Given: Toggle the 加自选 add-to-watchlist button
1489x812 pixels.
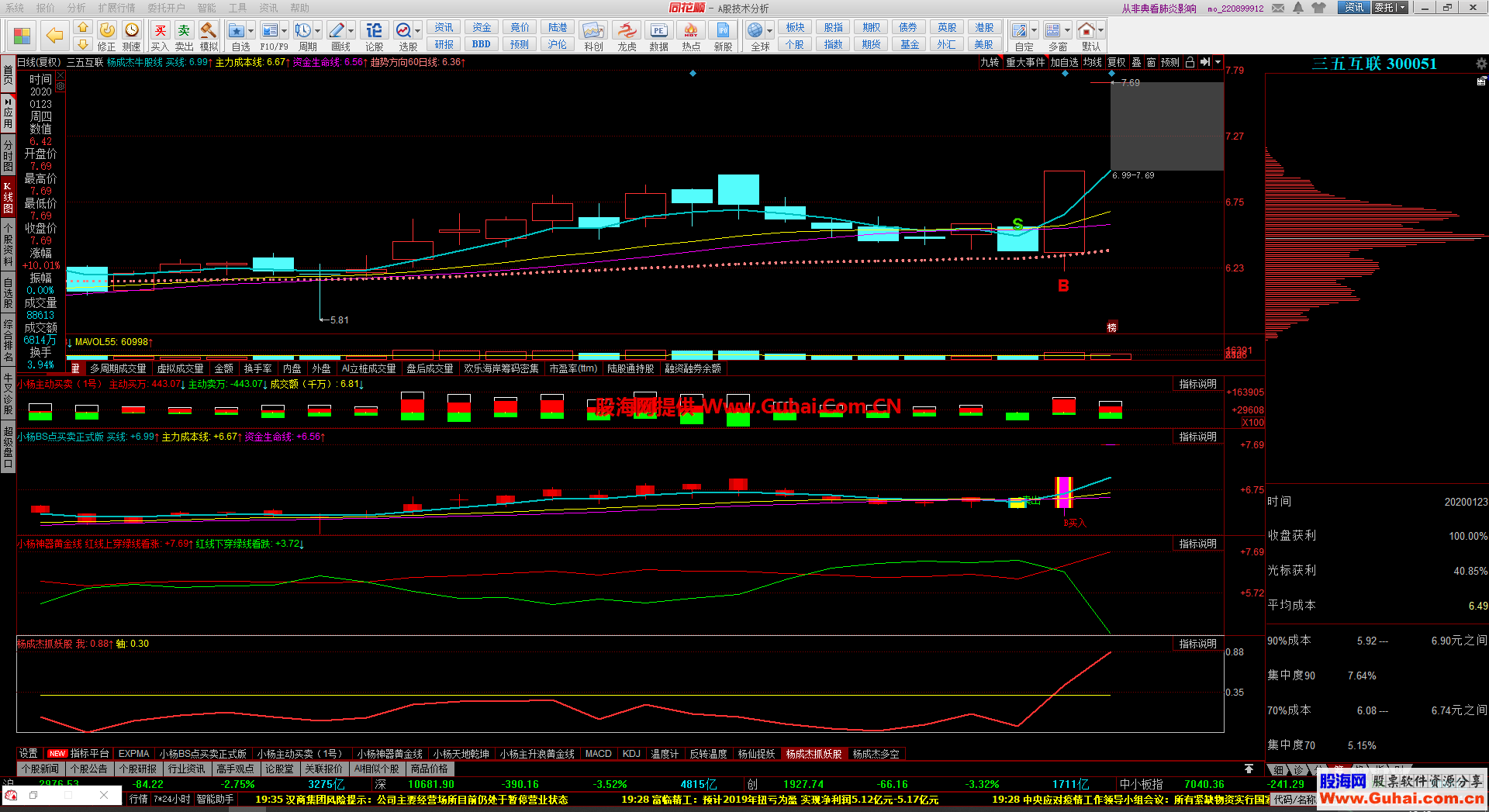Looking at the screenshot, I should [1065, 62].
